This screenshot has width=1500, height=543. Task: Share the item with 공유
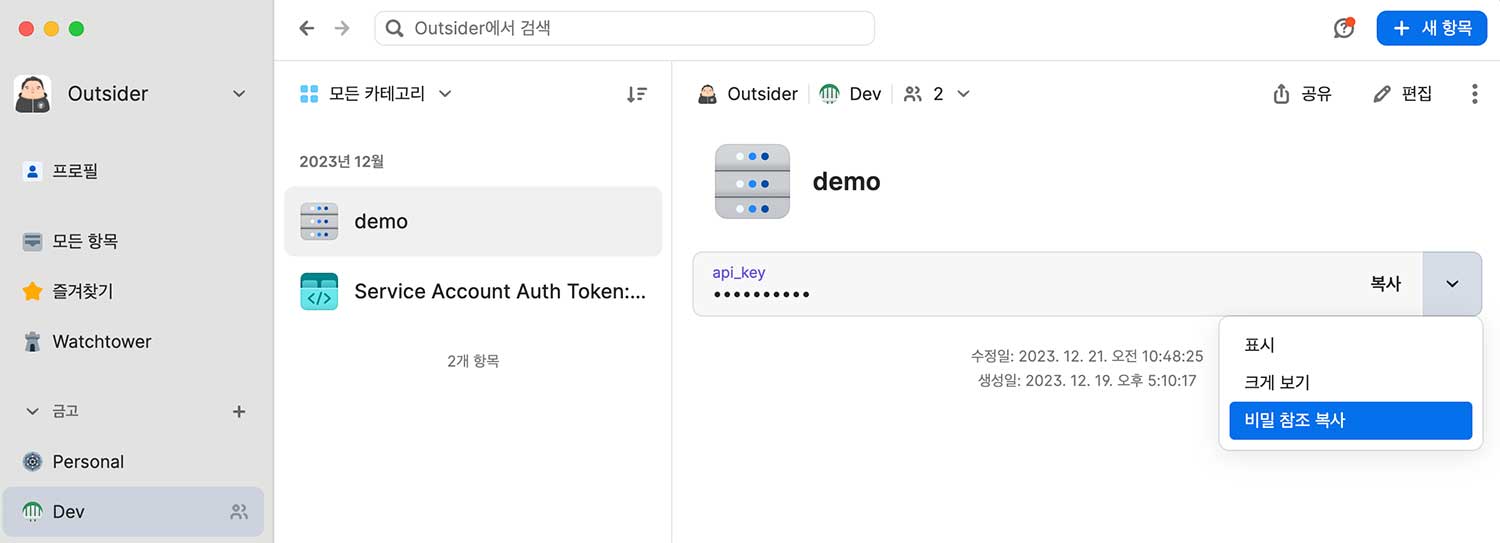[x=1302, y=94]
